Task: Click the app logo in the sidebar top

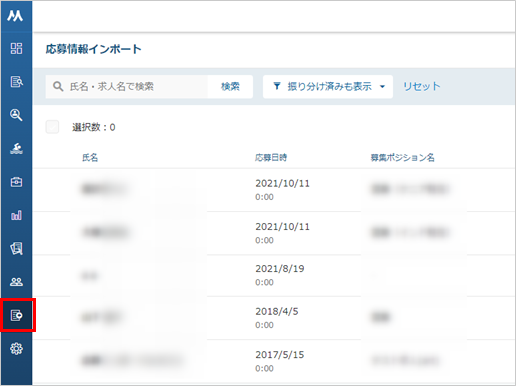Action: [x=15, y=15]
